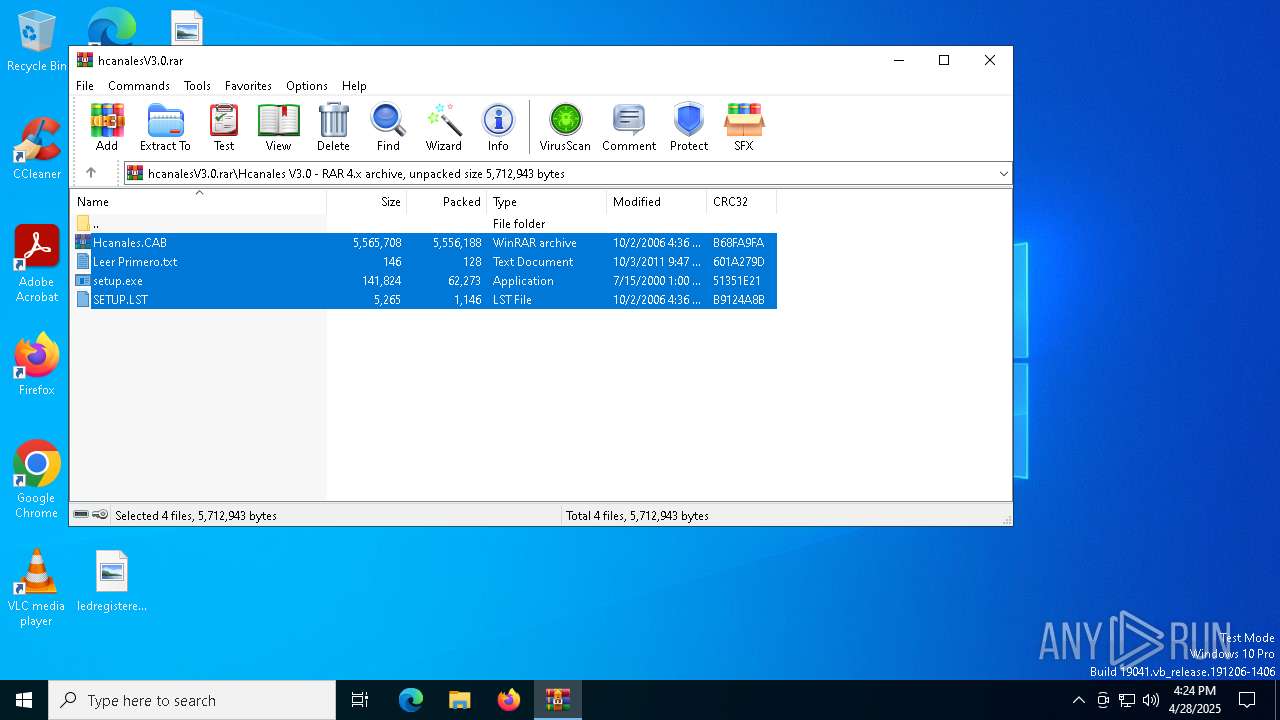
Task: Open the Extract To tool
Action: click(165, 127)
